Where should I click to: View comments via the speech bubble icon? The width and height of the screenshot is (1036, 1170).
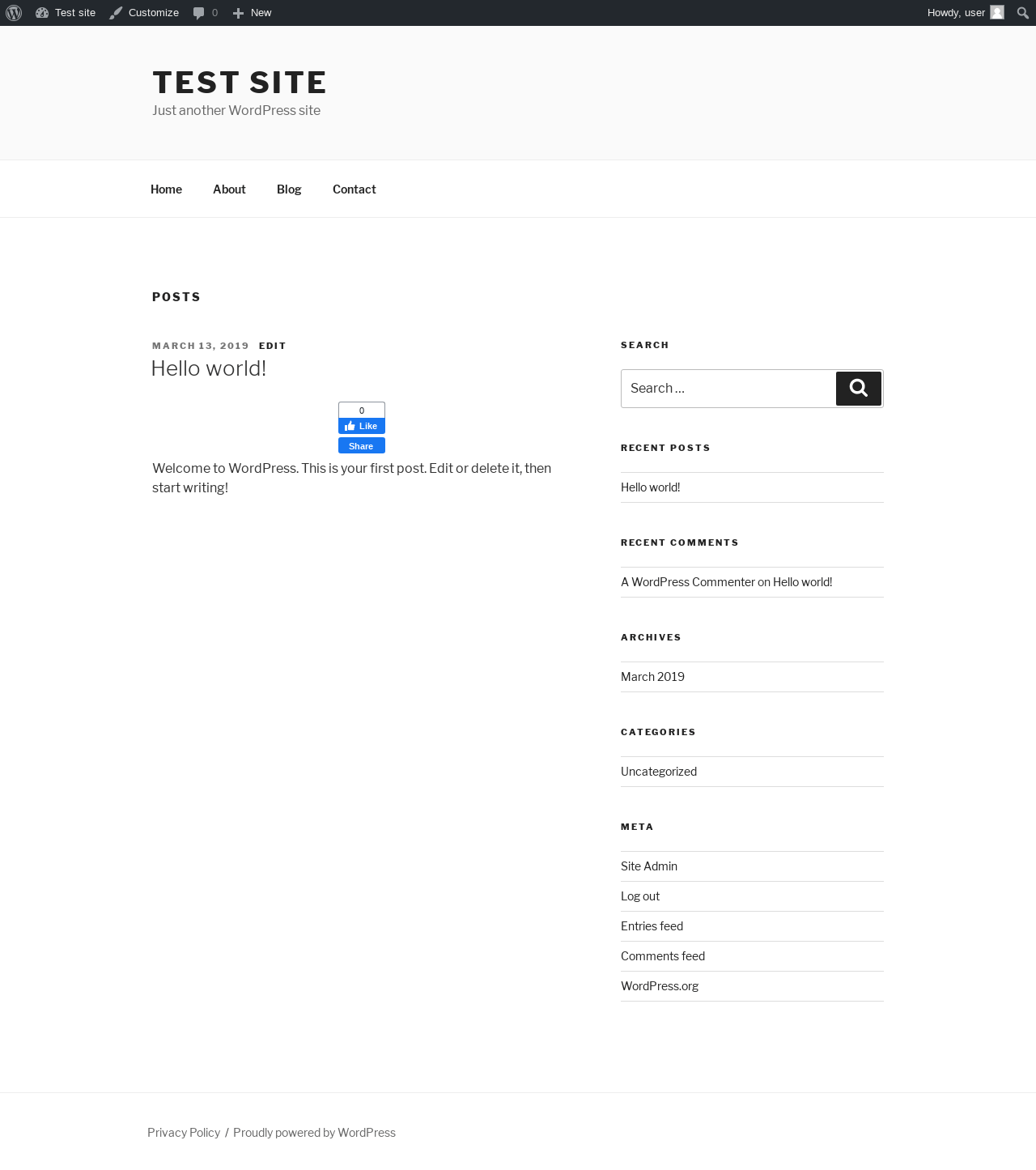click(x=198, y=13)
